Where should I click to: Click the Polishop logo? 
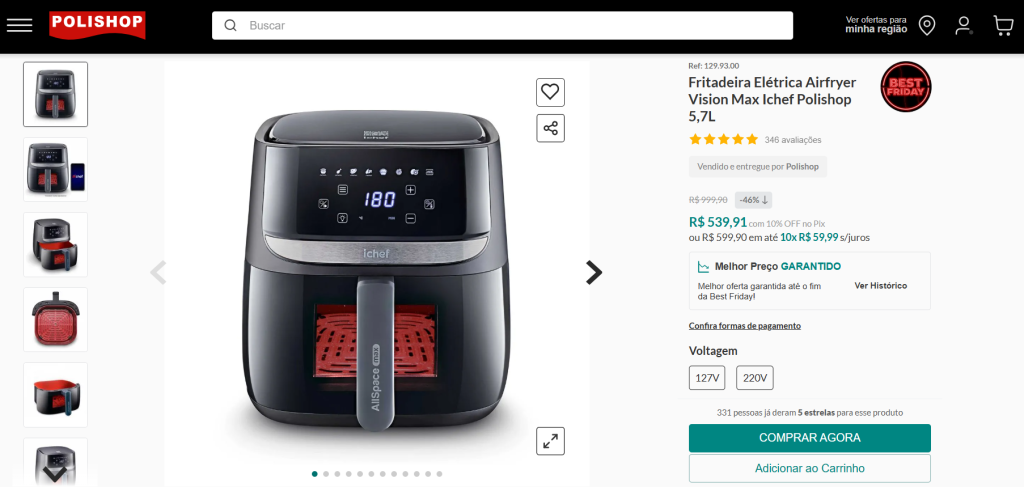97,25
